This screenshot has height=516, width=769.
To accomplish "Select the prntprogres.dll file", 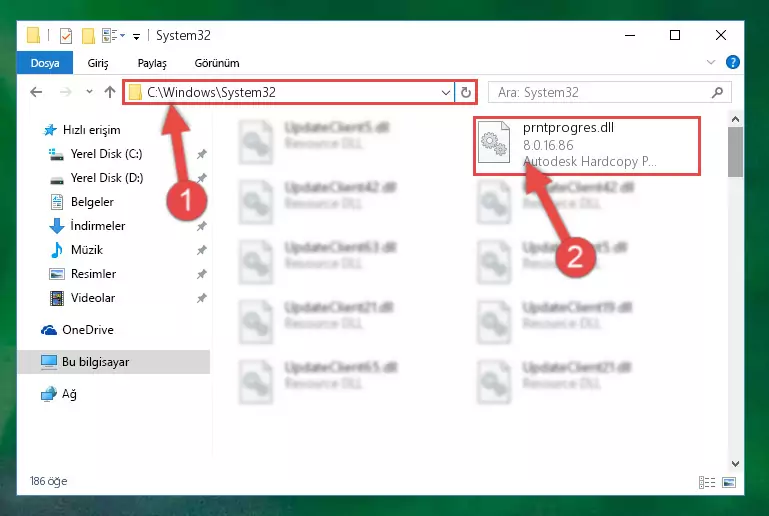I will point(587,146).
